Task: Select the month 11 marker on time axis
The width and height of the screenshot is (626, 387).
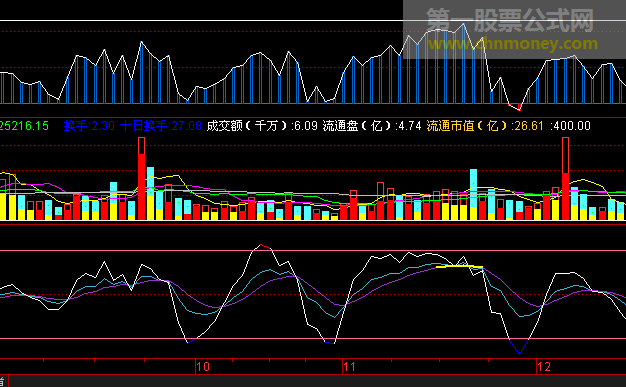Action: (x=349, y=367)
